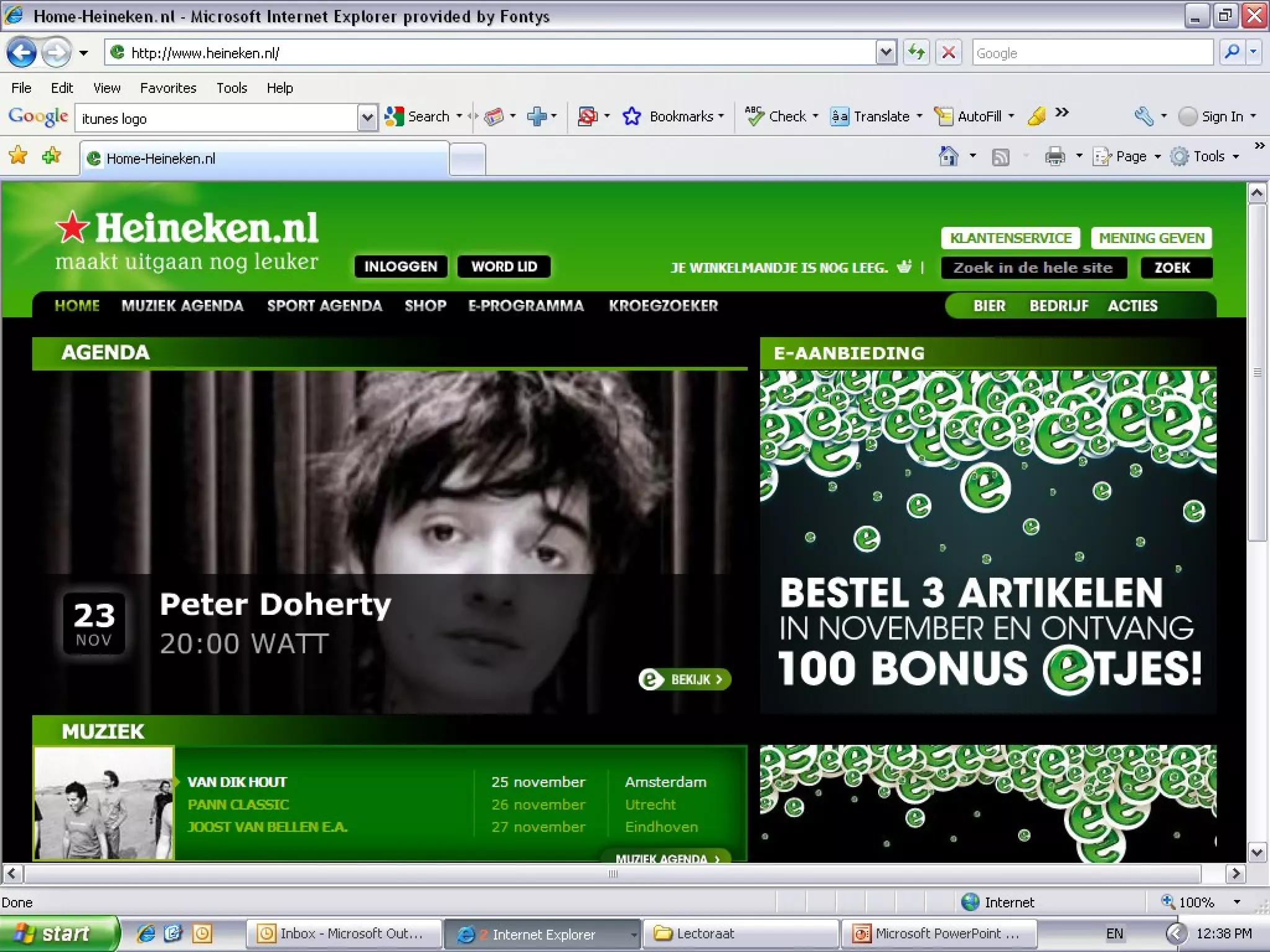Click the Add to Favorites icon
The image size is (1270, 952).
(51, 156)
